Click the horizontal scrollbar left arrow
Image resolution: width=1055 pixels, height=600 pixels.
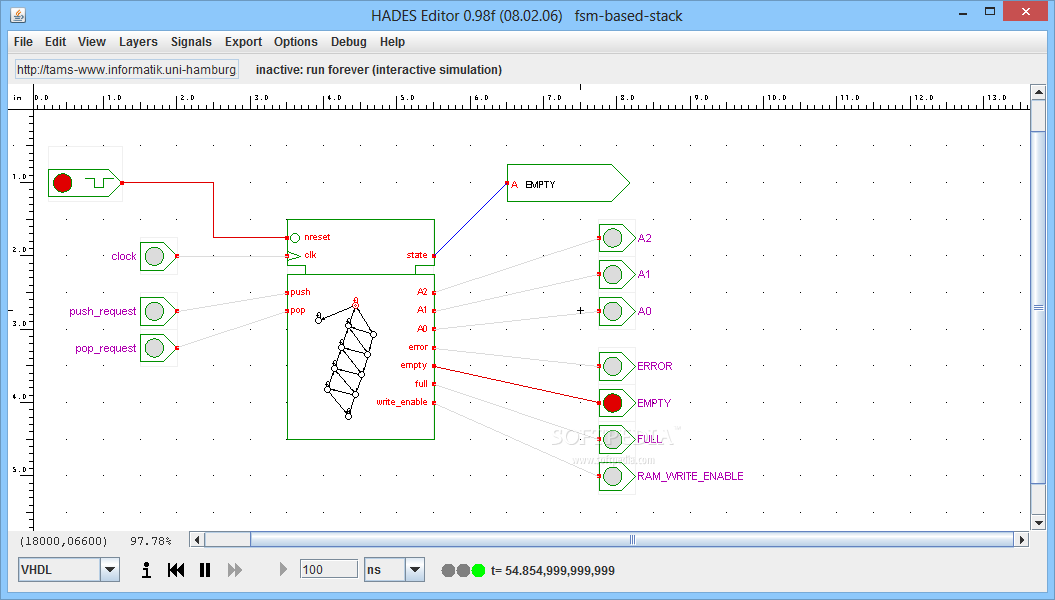(197, 539)
